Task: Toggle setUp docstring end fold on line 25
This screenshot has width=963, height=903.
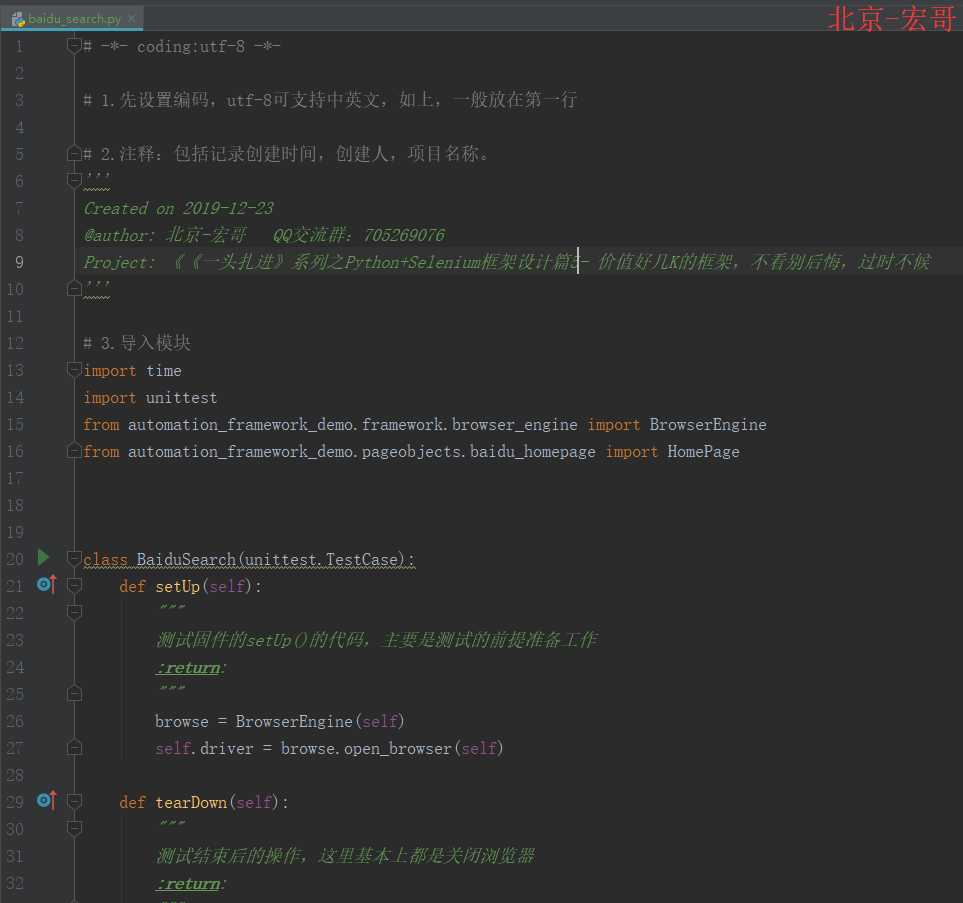Action: (74, 694)
